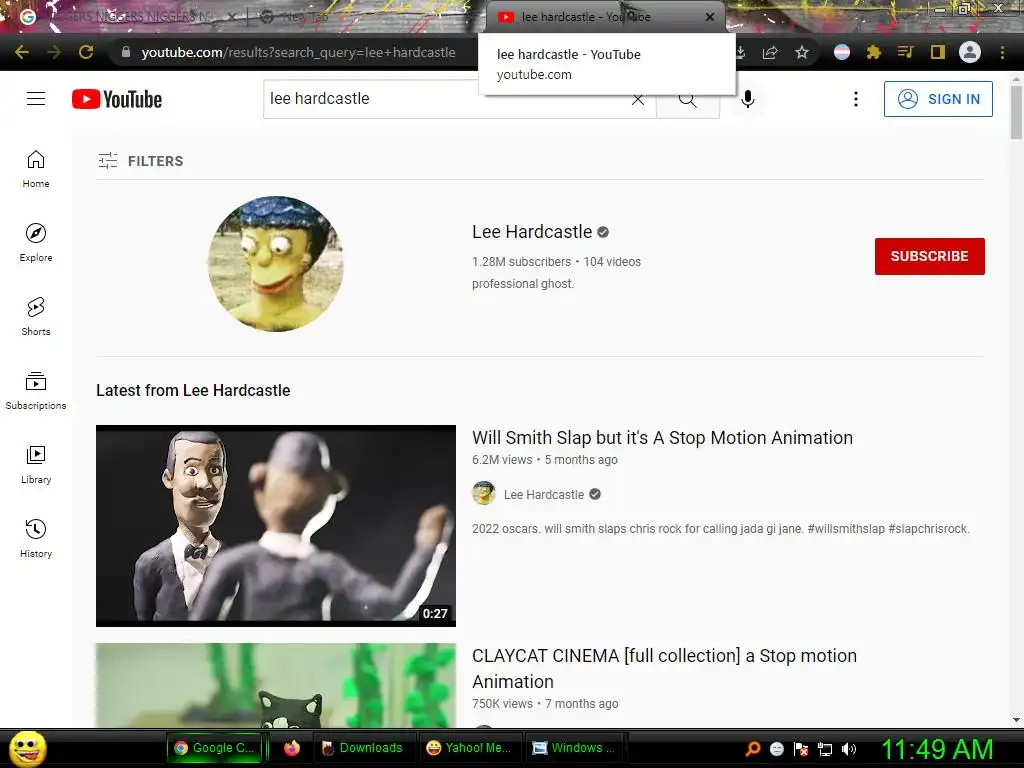Play the Will Smith Slap video thumbnail
Viewport: 1024px width, 768px height.
(x=276, y=526)
